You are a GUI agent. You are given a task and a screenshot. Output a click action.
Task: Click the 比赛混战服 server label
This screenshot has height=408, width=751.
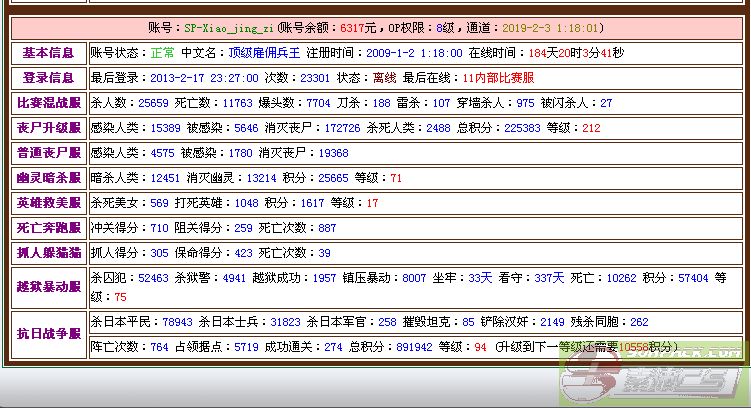(x=46, y=102)
